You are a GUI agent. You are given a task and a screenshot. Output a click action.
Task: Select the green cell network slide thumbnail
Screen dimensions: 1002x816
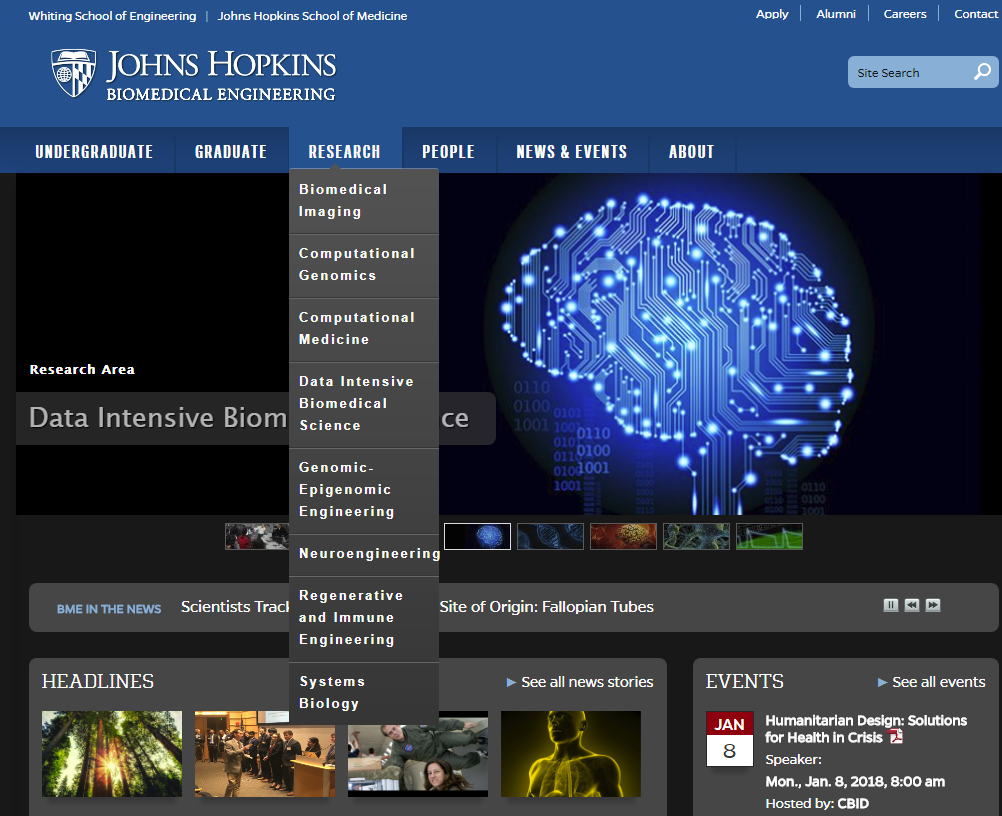click(x=696, y=536)
